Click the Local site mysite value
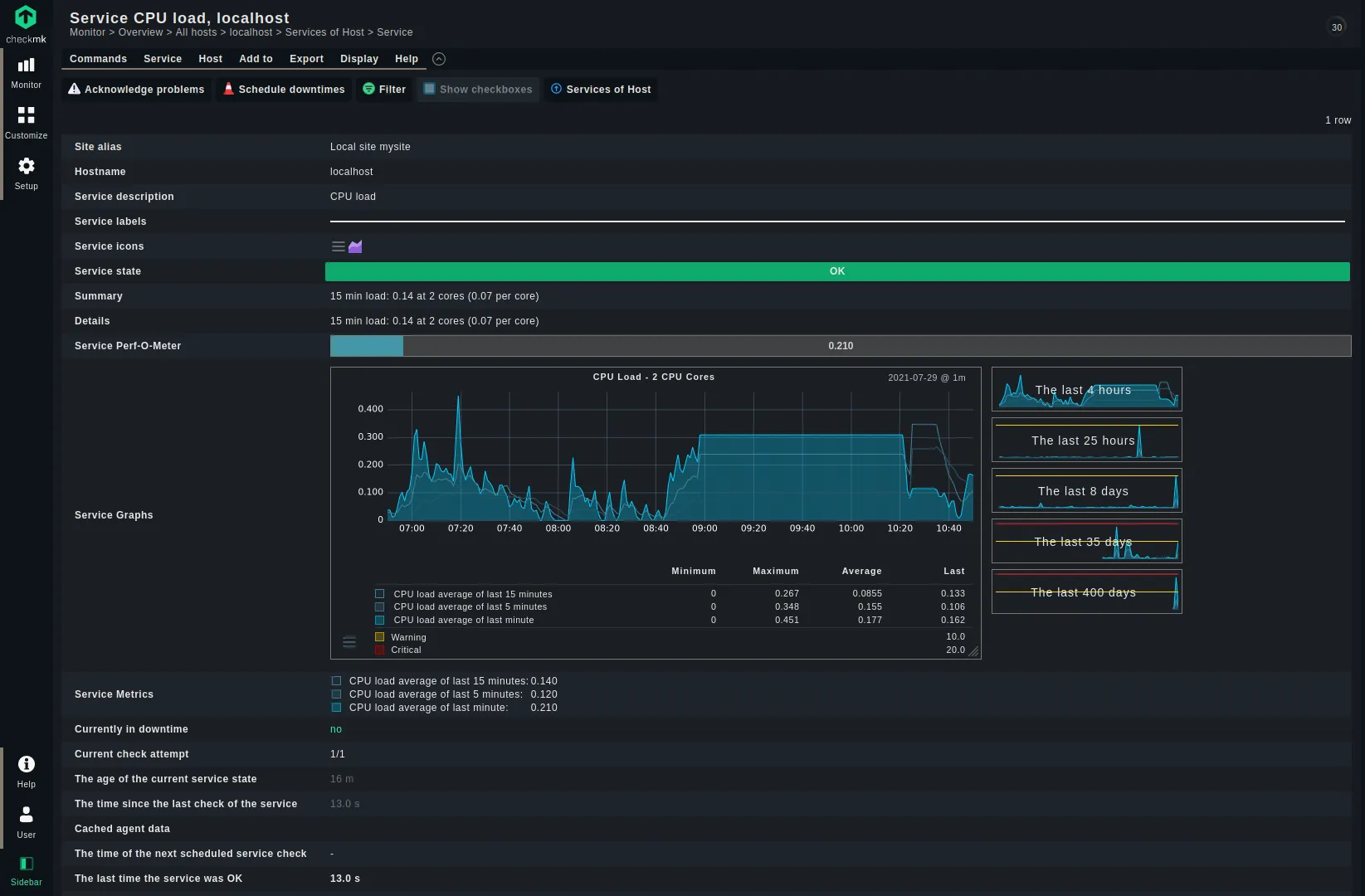The image size is (1365, 896). point(370,147)
